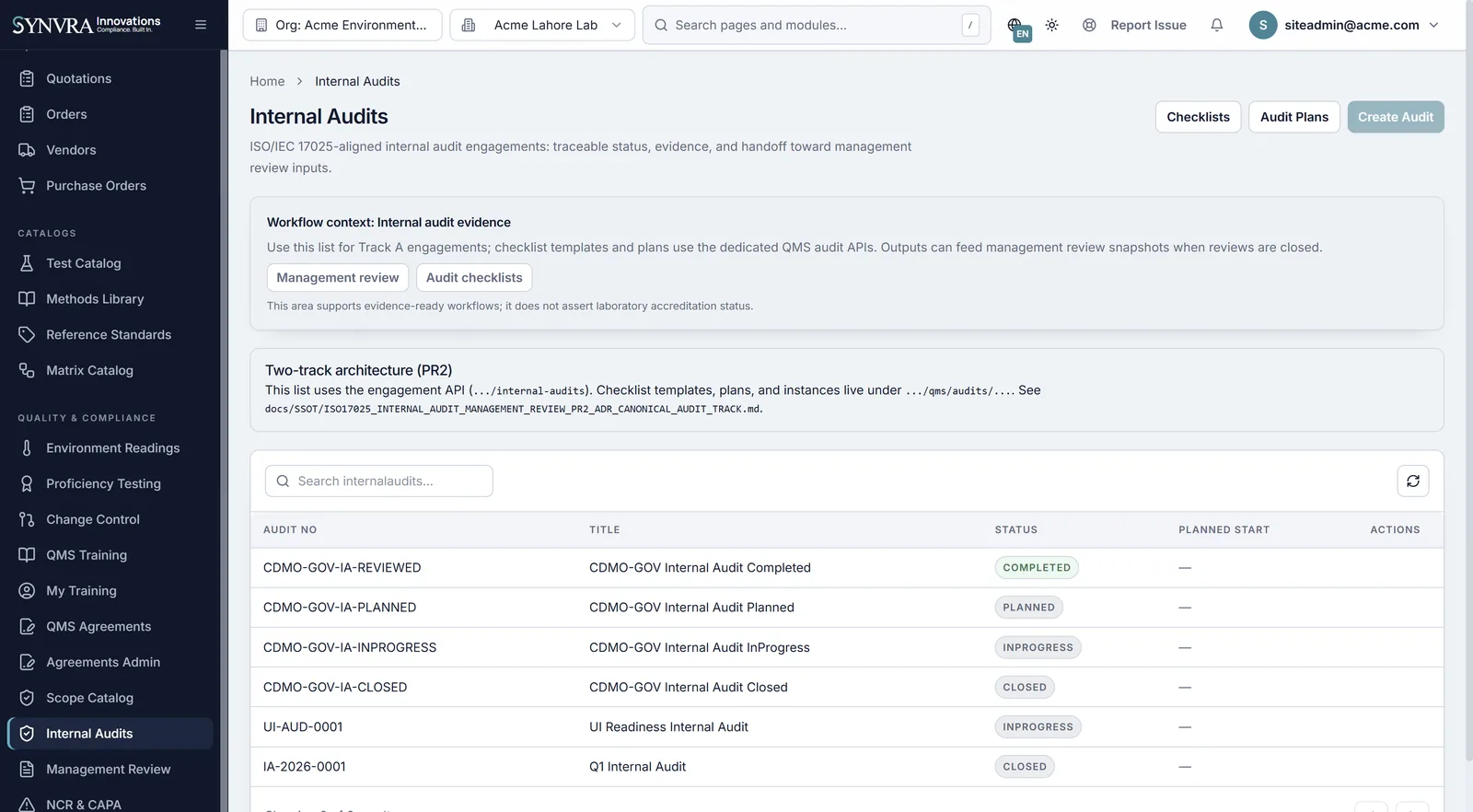Click the AUDIT NO column header
Screen dimensions: 1473x812
[290, 530]
